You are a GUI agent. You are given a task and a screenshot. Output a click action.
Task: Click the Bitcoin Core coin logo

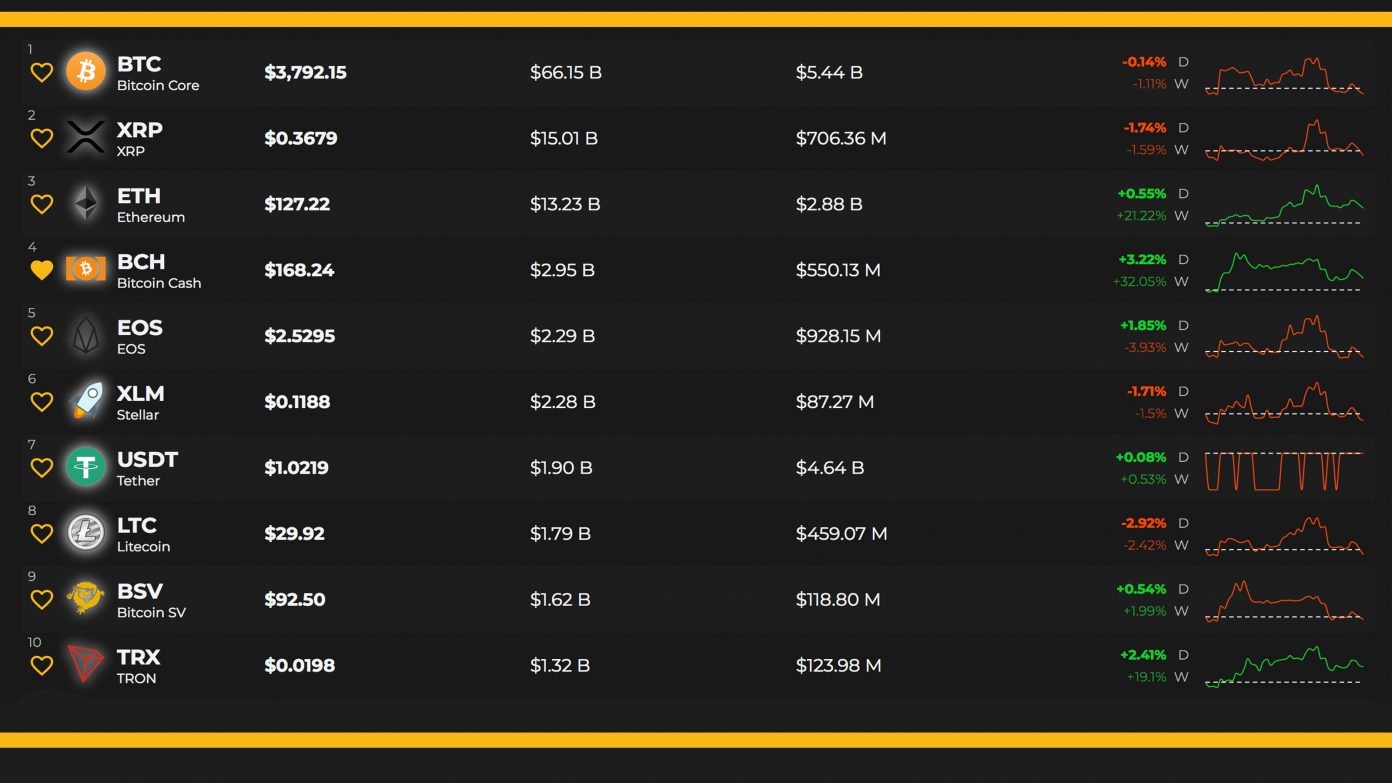coord(86,72)
